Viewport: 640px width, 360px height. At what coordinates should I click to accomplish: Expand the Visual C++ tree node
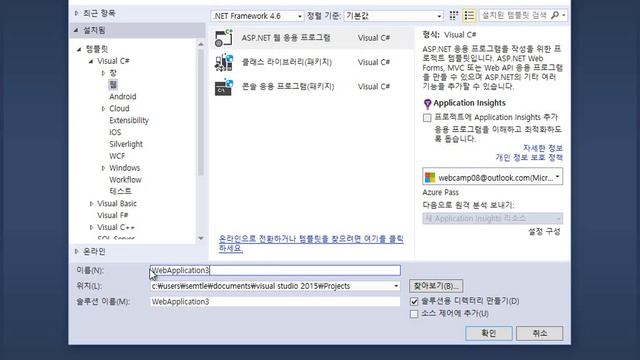point(91,227)
